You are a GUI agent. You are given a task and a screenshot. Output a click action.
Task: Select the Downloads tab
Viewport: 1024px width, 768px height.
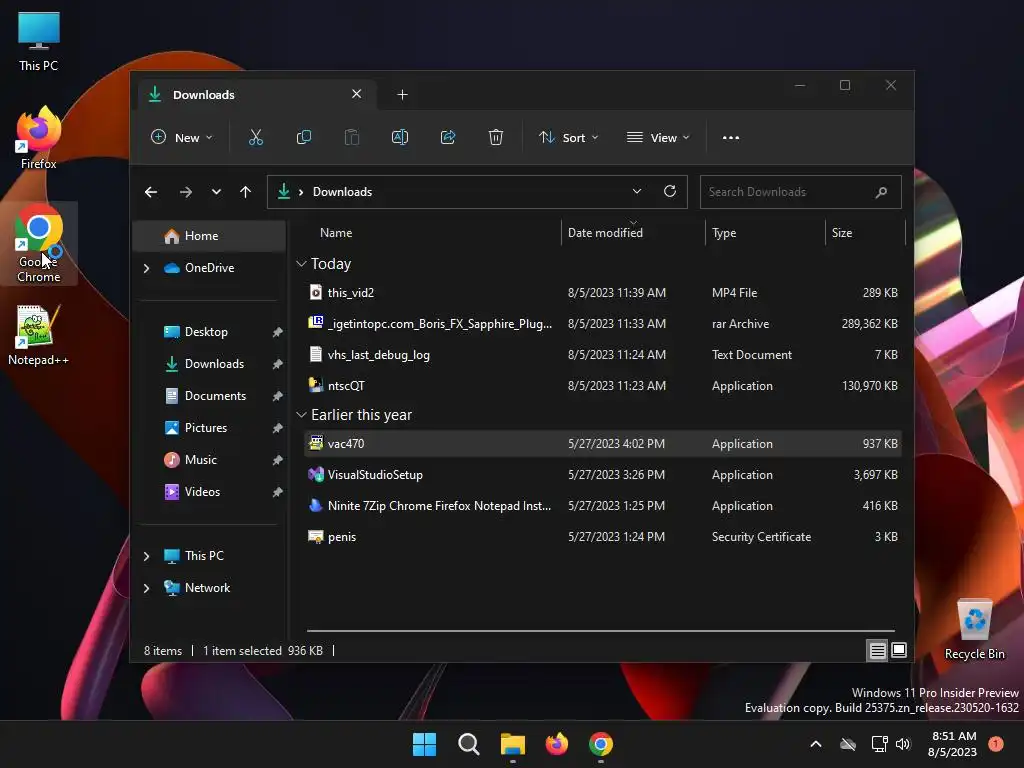[x=257, y=95]
